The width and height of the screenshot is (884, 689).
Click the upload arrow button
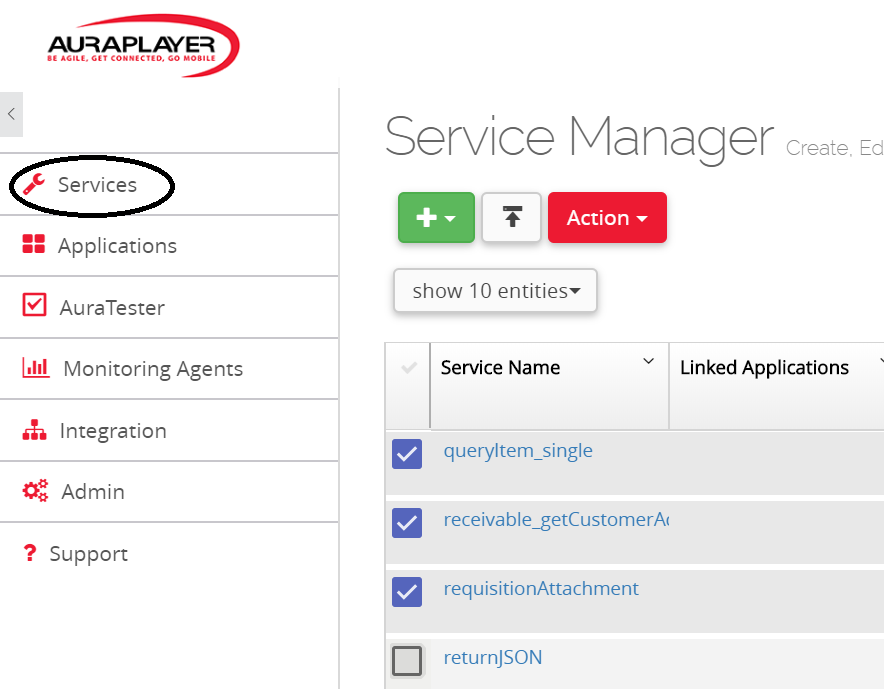511,218
